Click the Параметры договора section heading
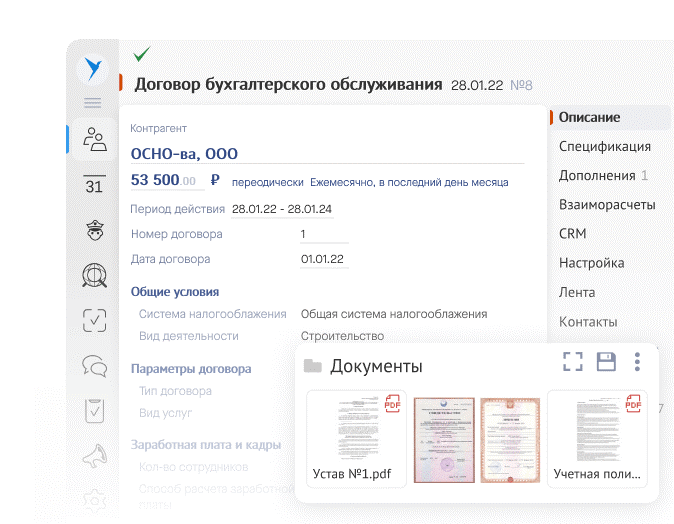Screen dimensions: 674x524 pos(191,369)
